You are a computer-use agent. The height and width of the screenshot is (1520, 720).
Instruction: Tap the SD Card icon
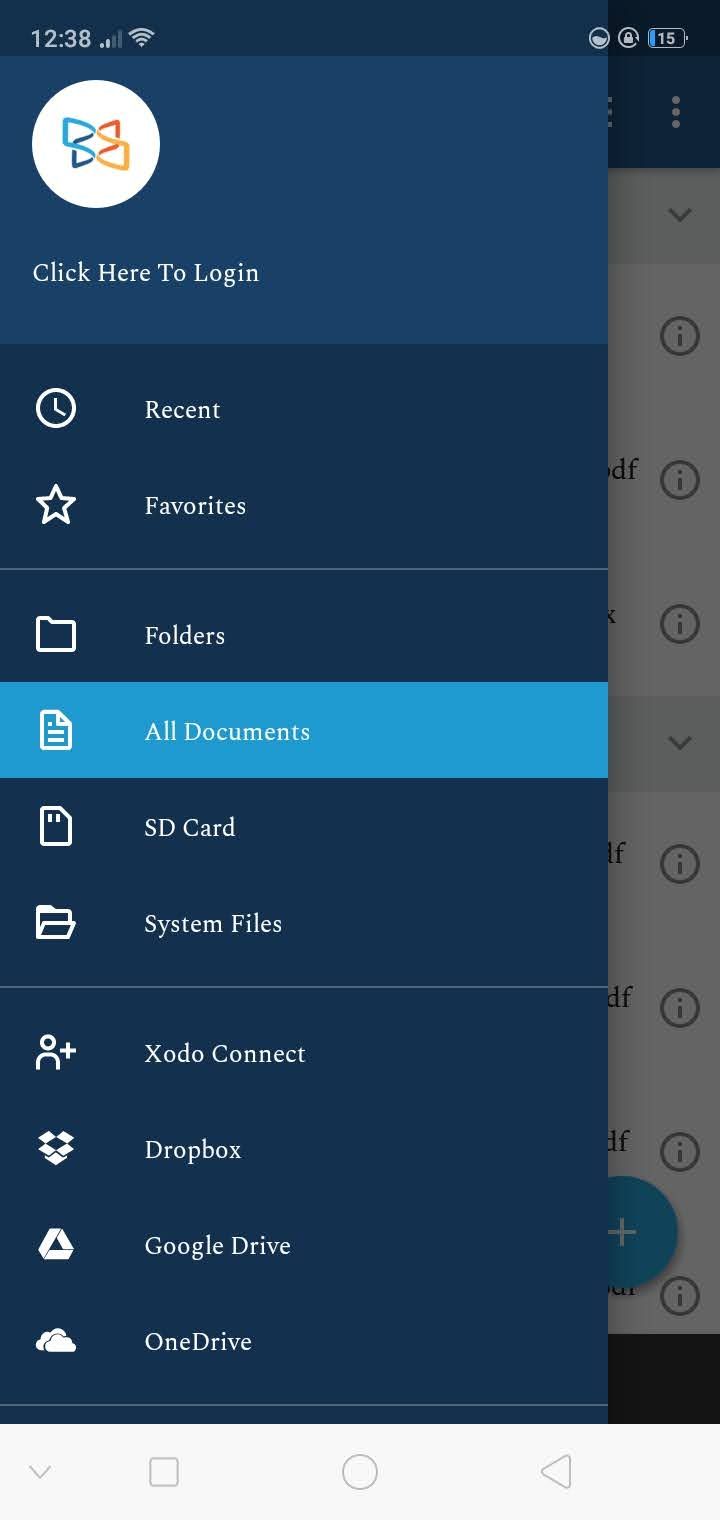[x=56, y=827]
